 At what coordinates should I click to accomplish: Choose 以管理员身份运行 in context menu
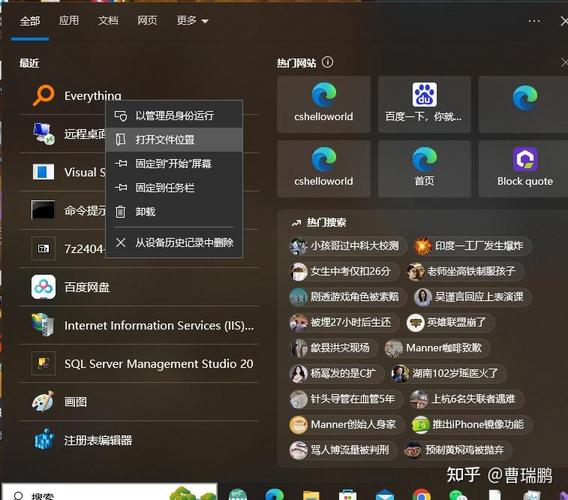click(174, 116)
